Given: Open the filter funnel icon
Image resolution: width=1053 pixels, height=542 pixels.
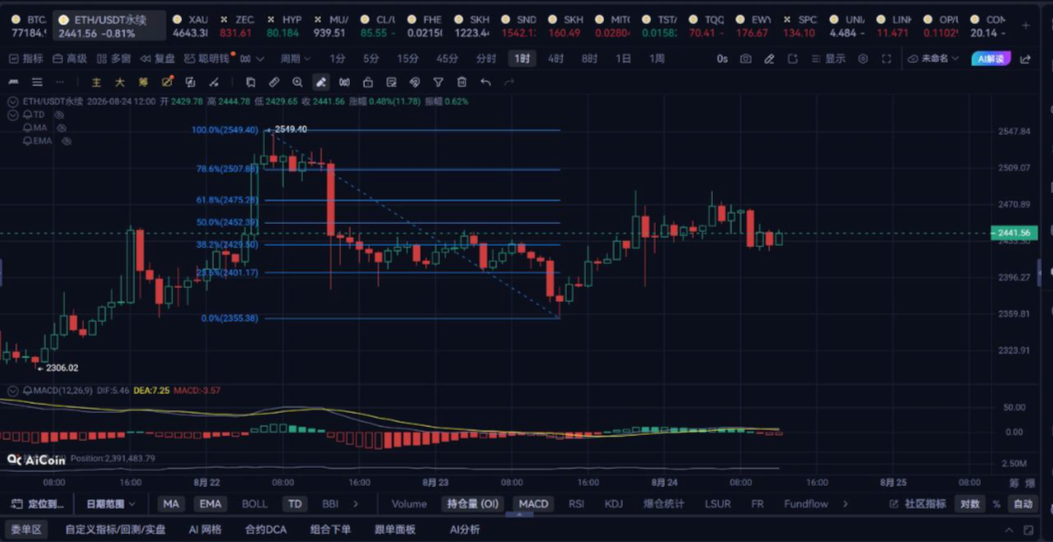Looking at the screenshot, I should click(438, 83).
